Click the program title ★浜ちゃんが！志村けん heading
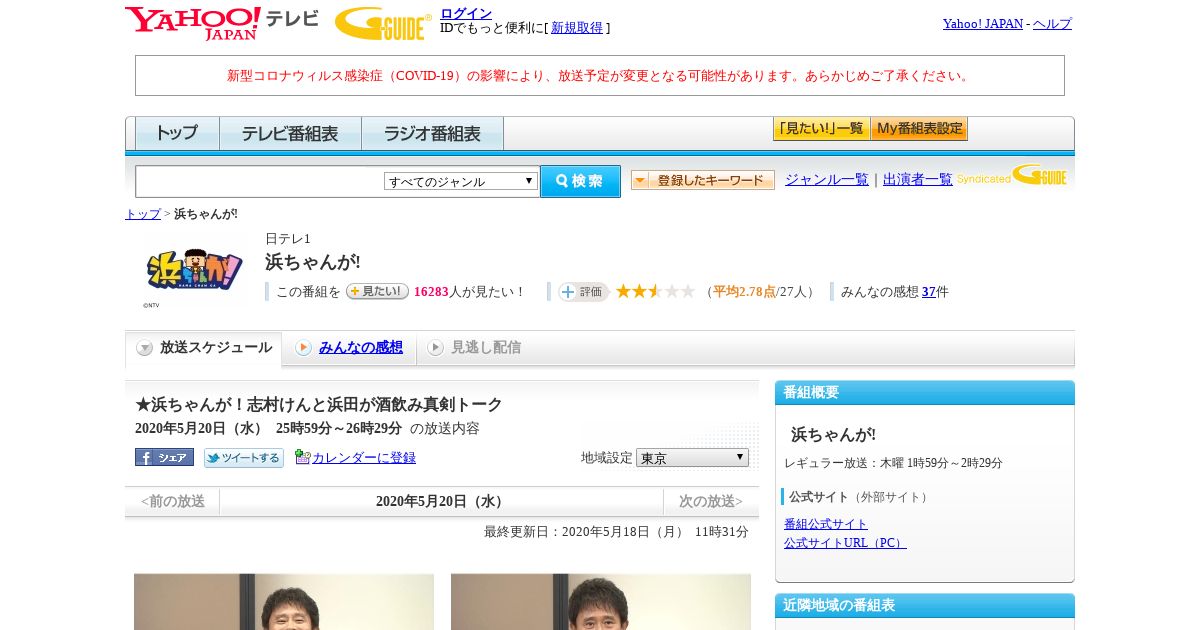 319,405
